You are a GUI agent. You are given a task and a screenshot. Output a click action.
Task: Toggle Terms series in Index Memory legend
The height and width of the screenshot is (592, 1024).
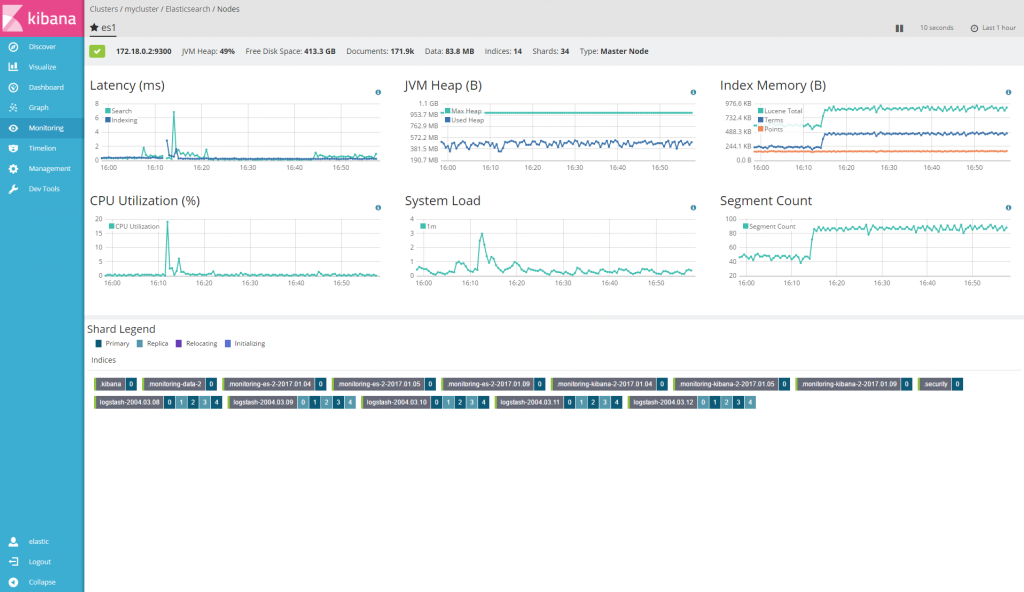click(x=771, y=120)
